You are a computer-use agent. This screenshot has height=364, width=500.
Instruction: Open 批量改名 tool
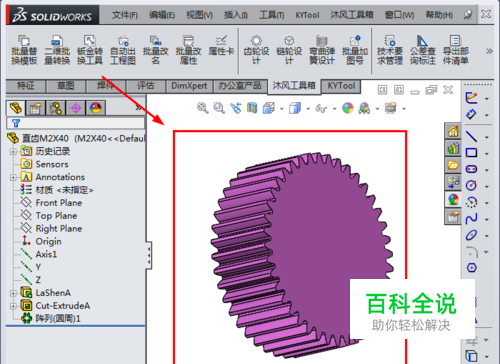tap(156, 50)
